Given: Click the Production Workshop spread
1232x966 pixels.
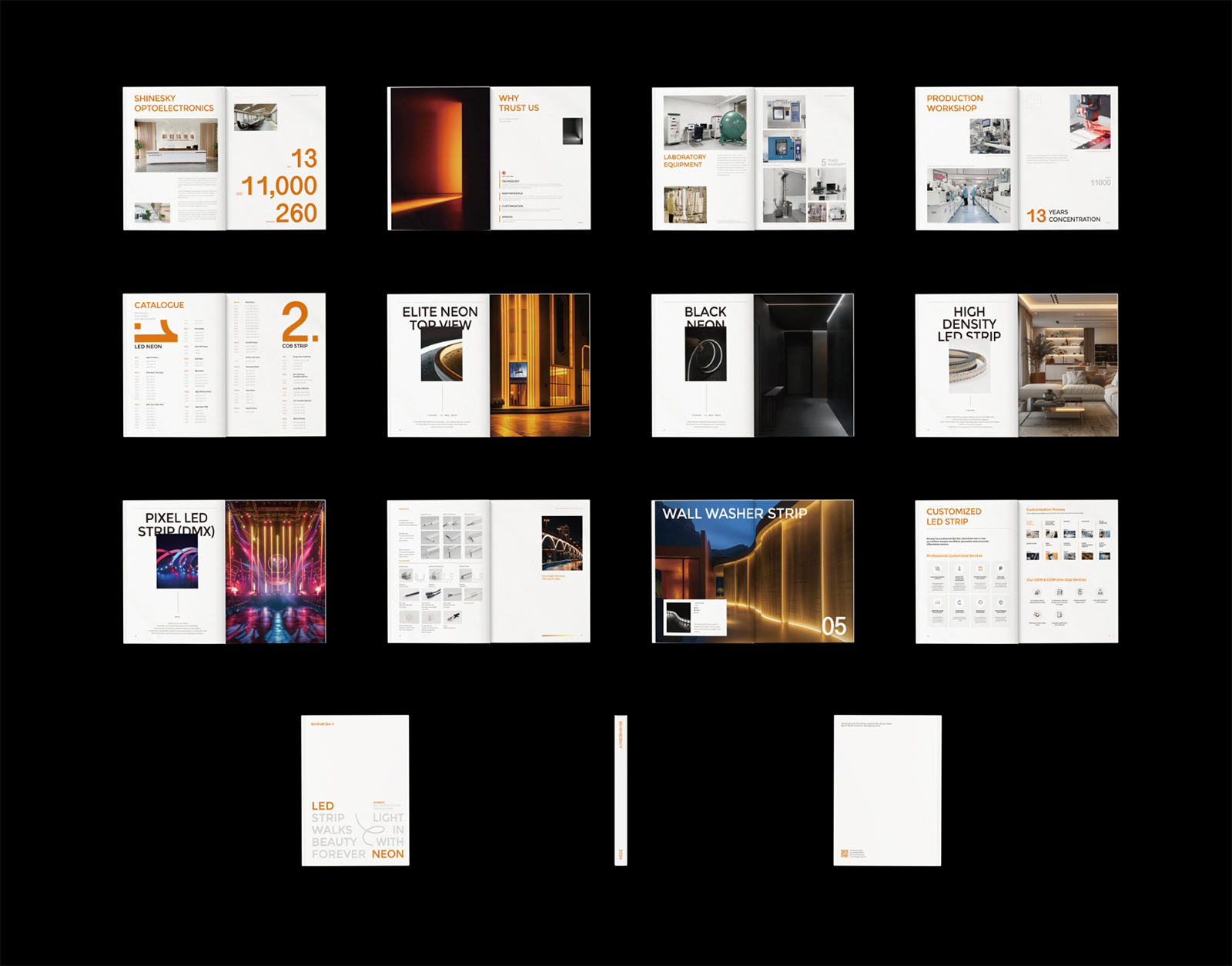Looking at the screenshot, I should click(x=1016, y=158).
